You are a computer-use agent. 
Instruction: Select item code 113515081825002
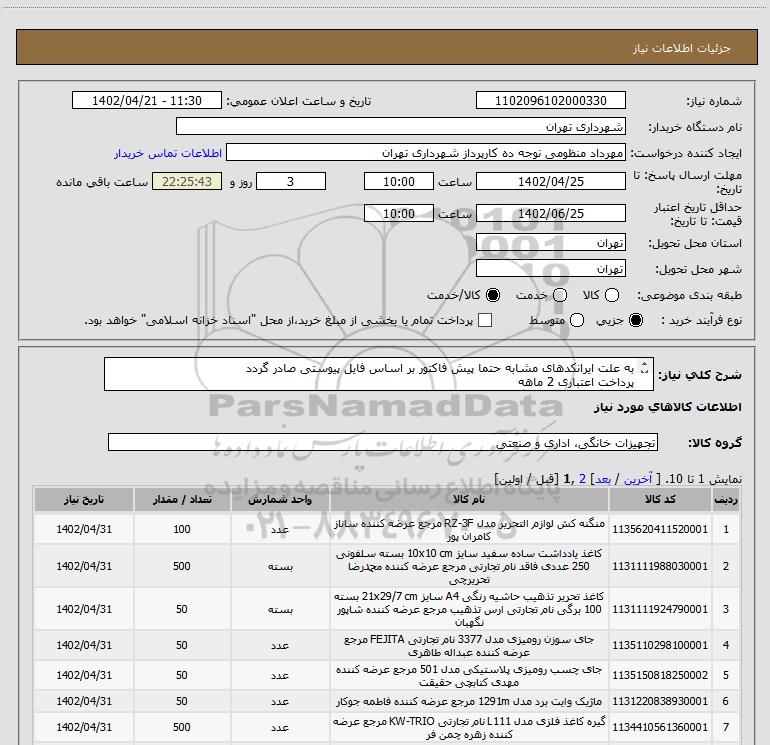[660, 675]
